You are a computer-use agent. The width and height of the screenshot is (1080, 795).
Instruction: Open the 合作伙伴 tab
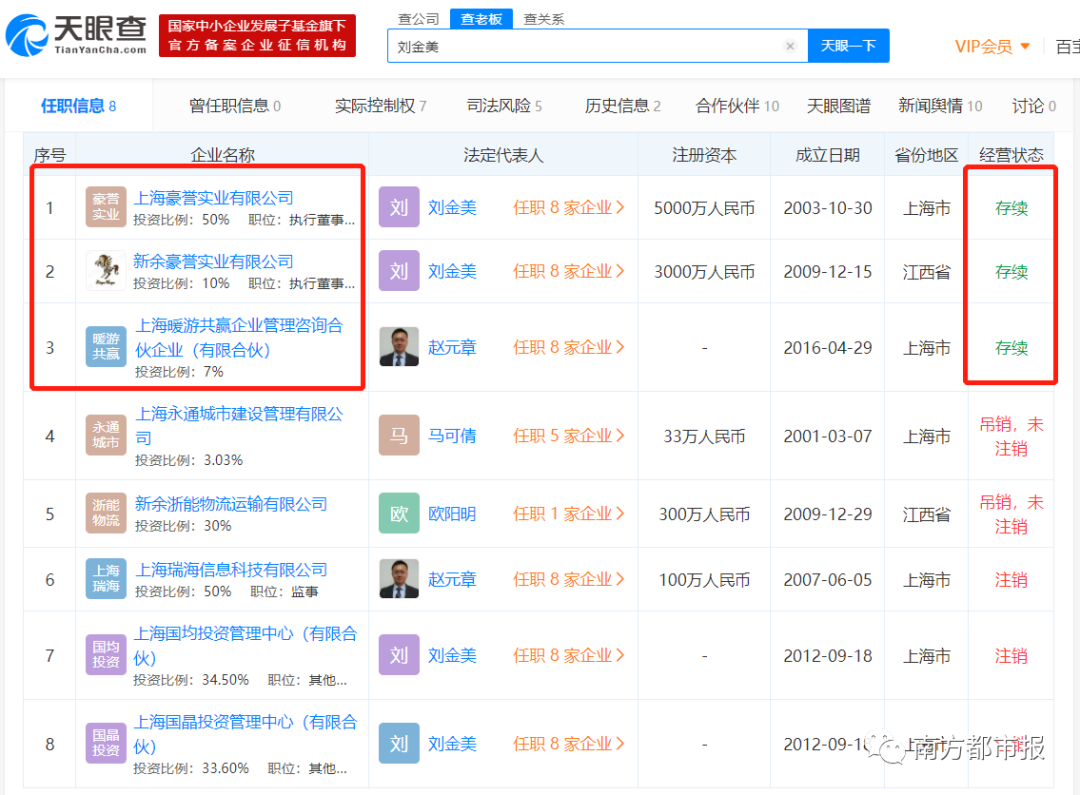[737, 106]
